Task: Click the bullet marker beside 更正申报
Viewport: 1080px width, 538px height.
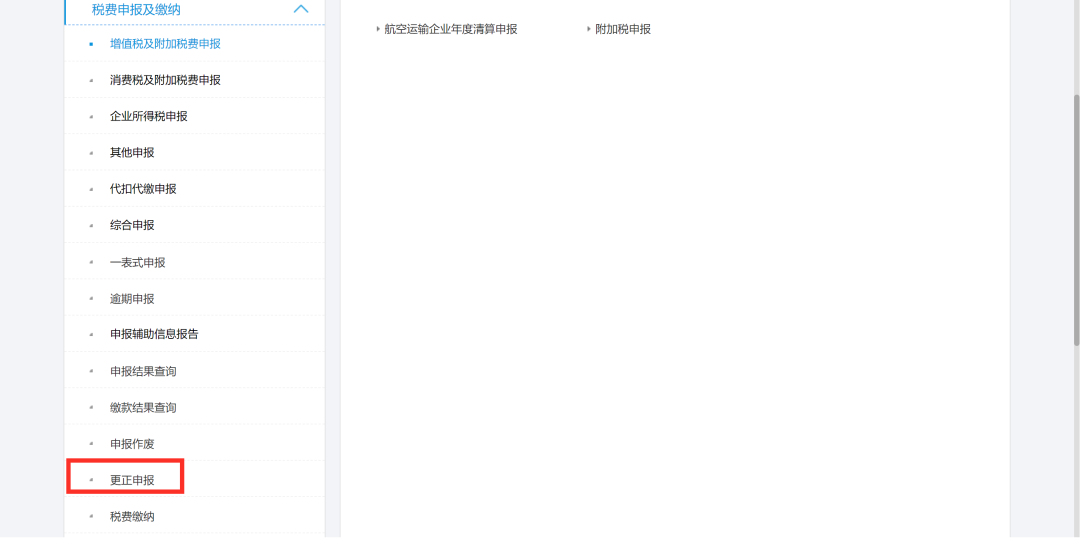Action: point(91,481)
